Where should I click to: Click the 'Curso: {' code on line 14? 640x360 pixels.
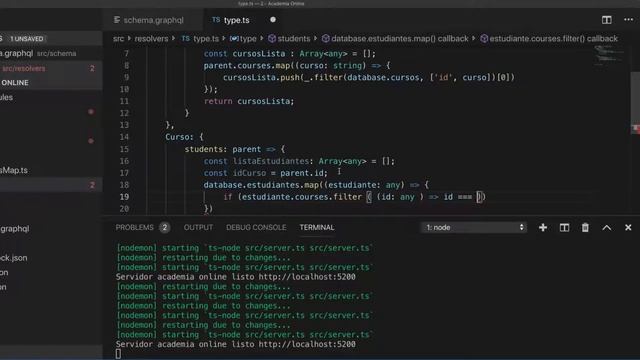point(184,137)
